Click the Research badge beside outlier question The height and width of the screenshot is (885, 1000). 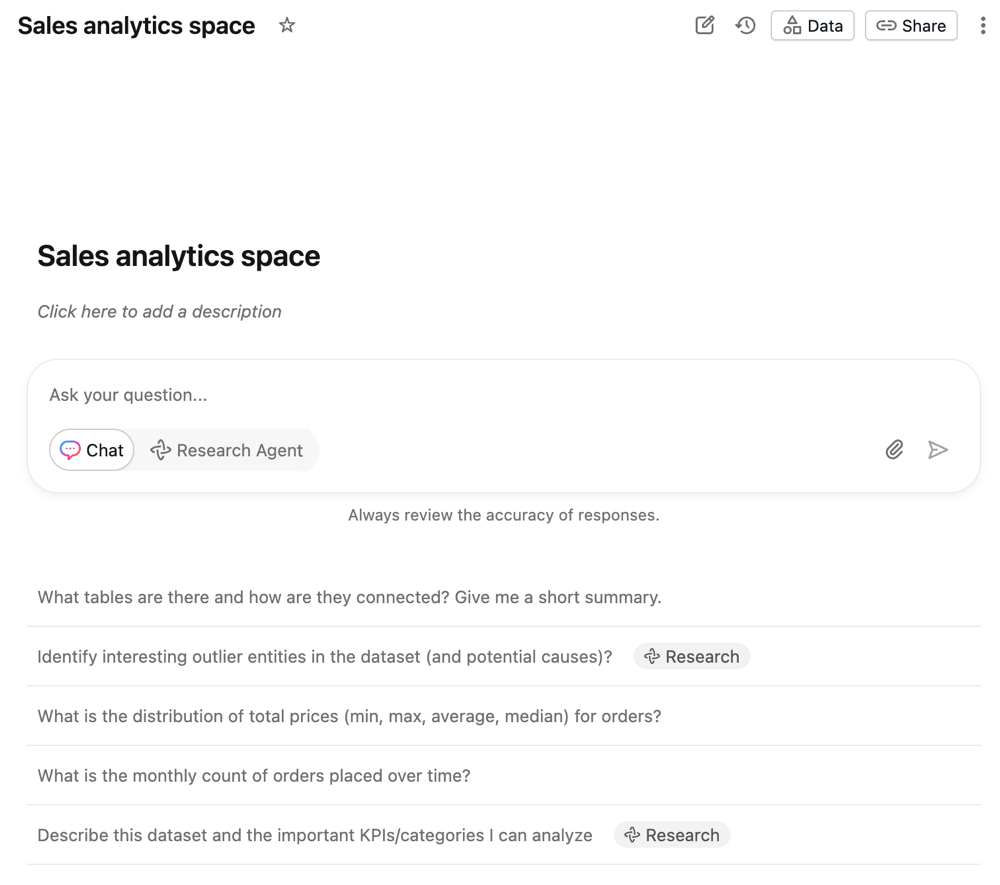692,657
